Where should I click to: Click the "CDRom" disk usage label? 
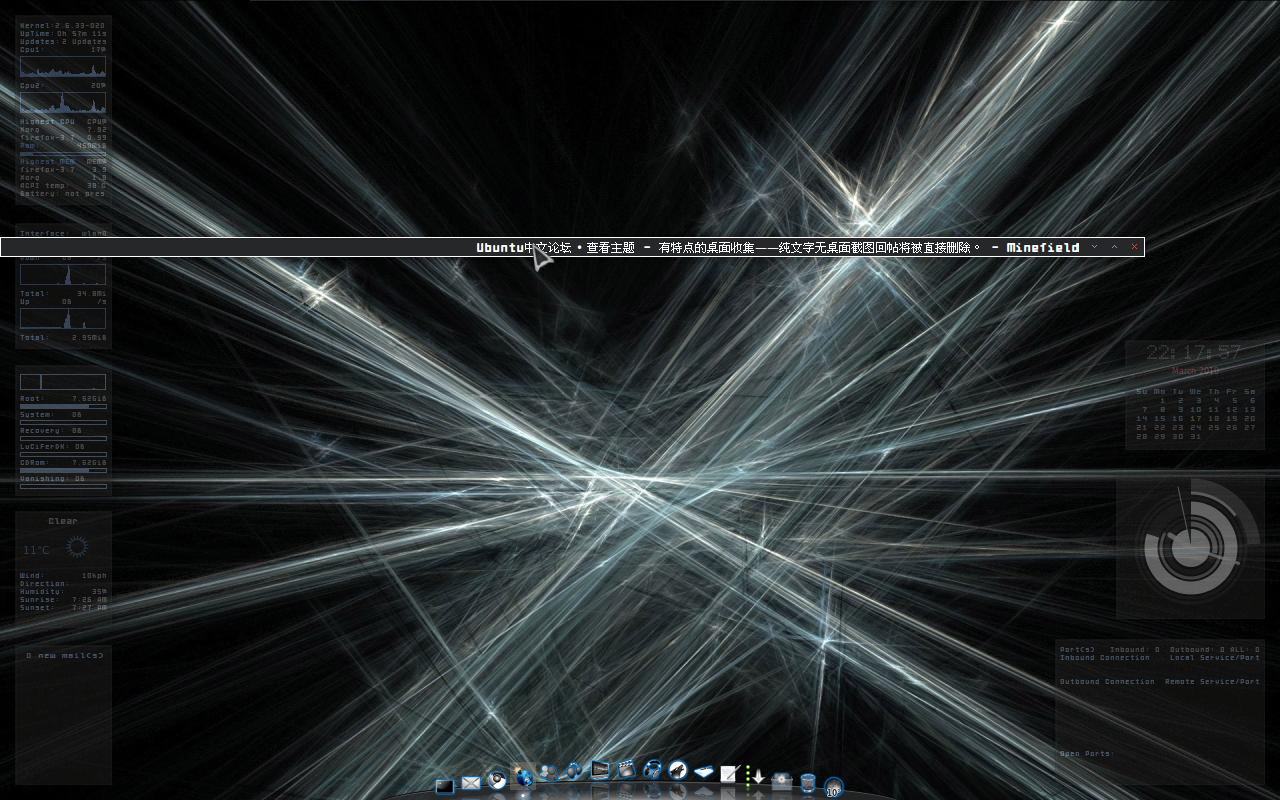point(33,462)
